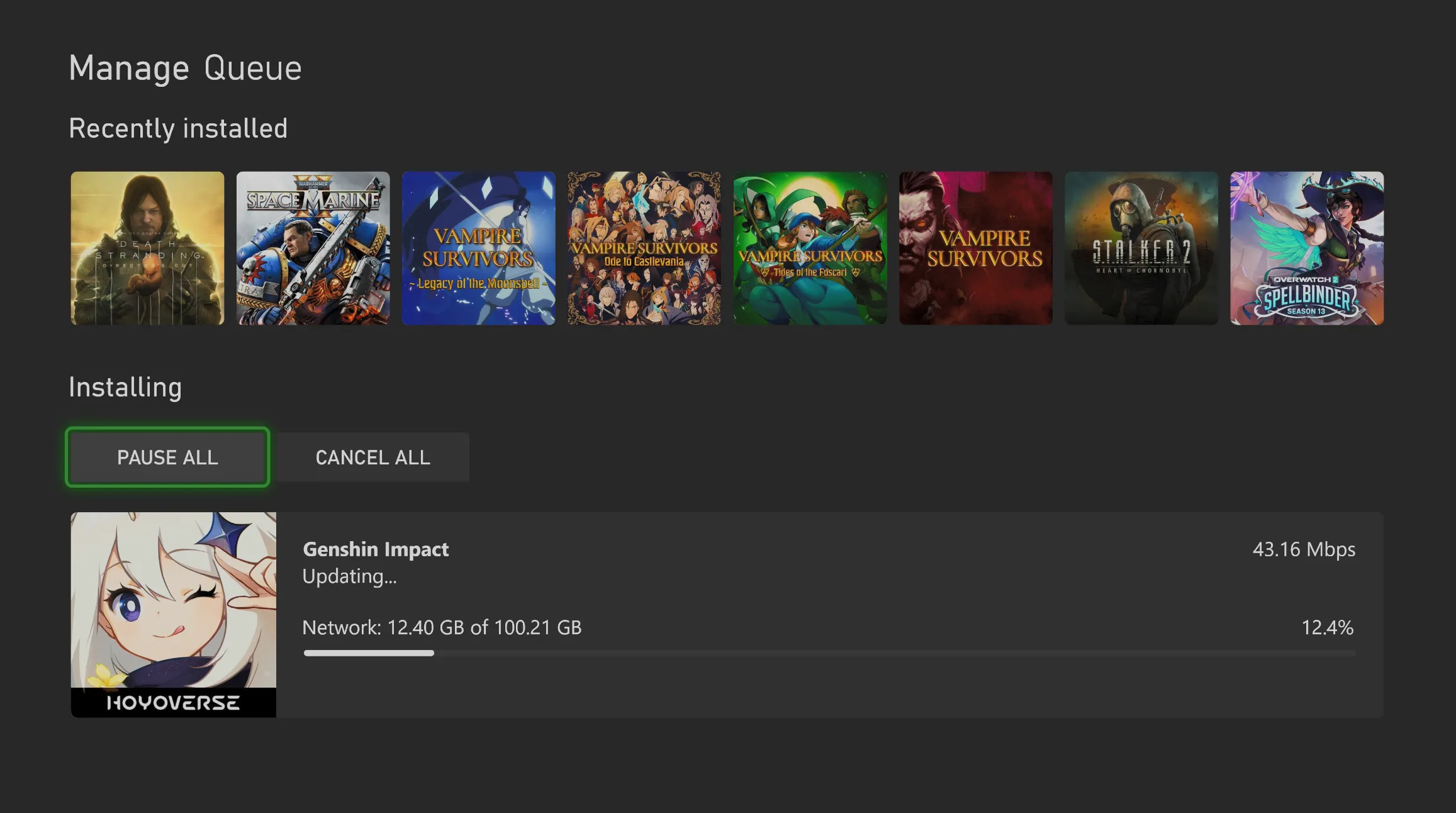1456x813 pixels.
Task: Open the S.T.A.L.K.E.R. 2 tile
Action: 1141,249
